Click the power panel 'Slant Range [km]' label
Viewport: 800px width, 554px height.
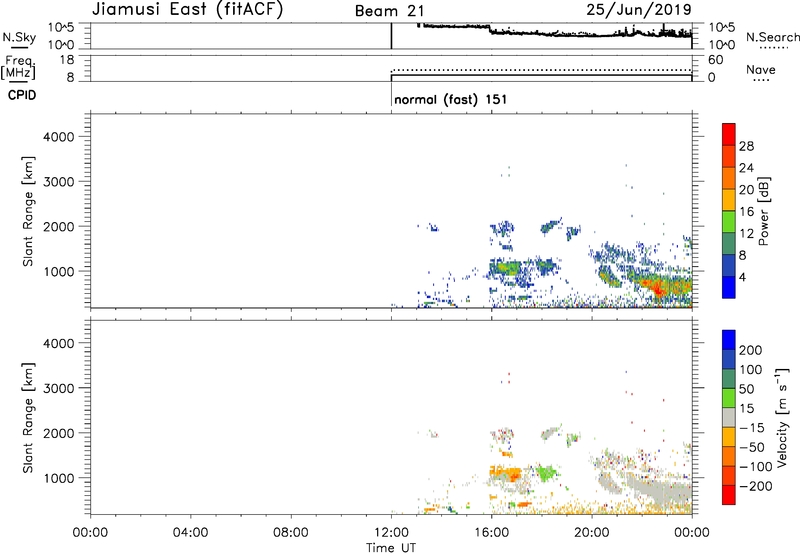click(28, 211)
